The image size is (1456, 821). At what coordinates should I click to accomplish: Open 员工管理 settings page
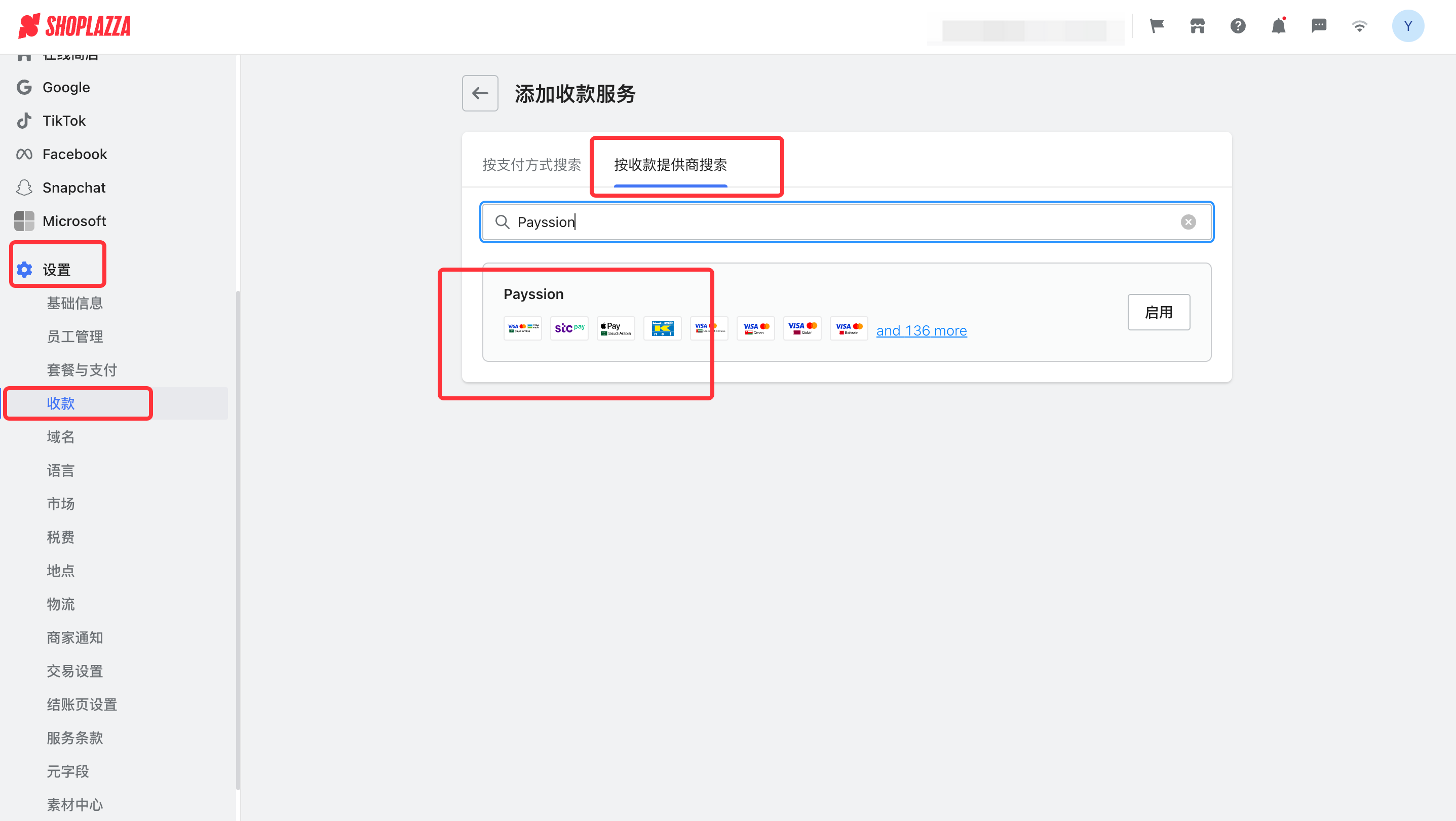pos(74,337)
